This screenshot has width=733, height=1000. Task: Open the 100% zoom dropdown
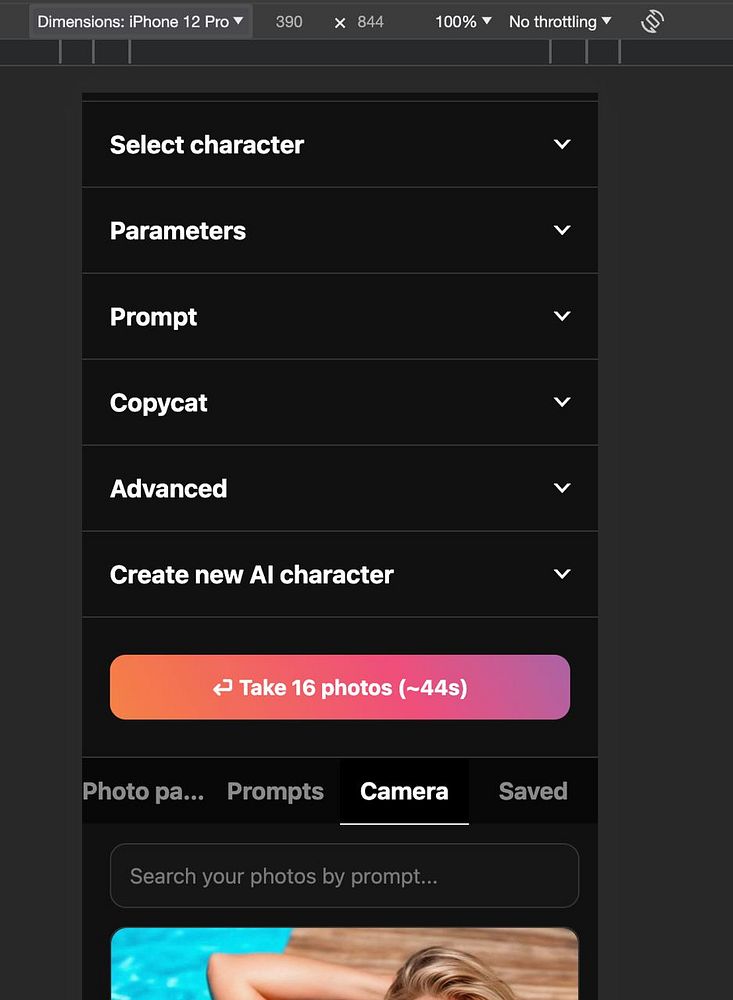463,21
